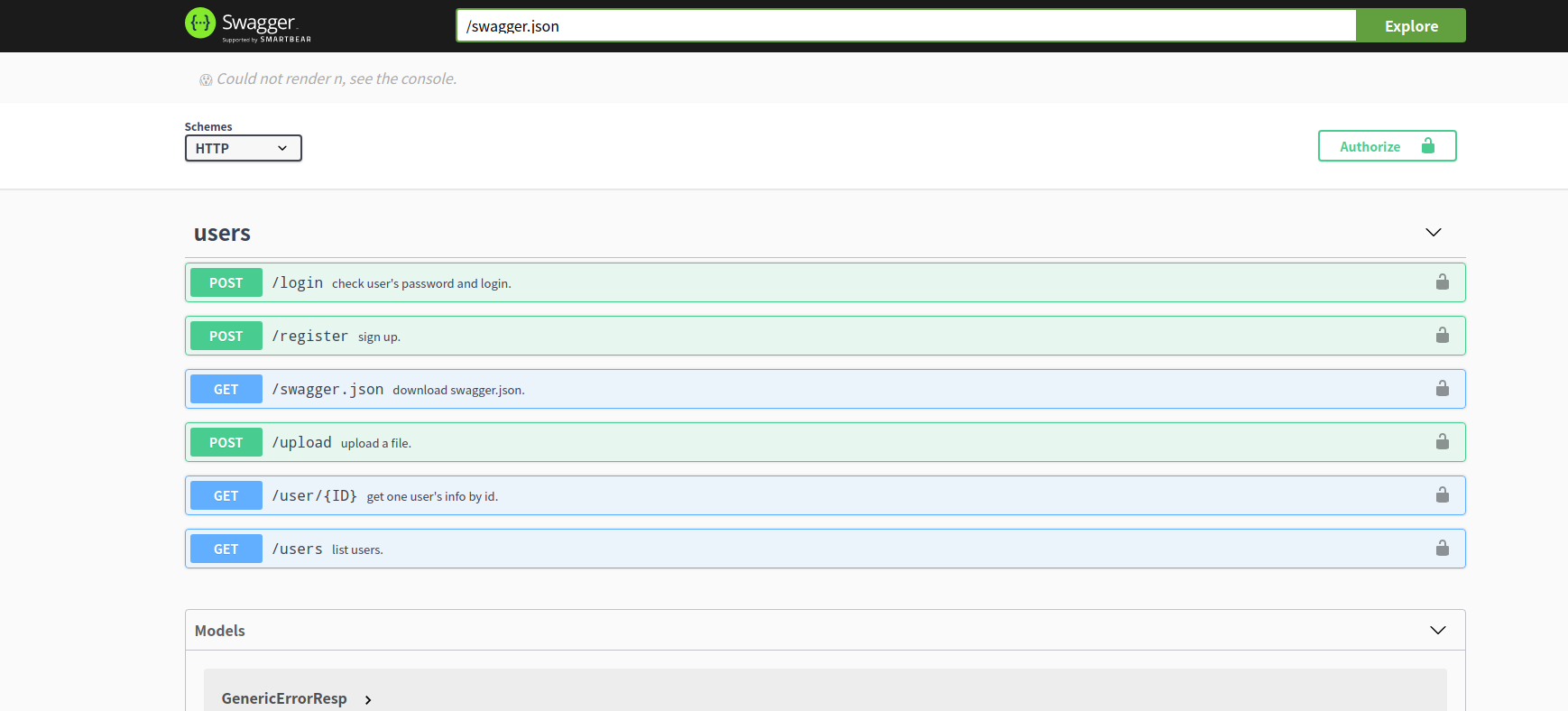Click the lock icon on POST /login
This screenshot has height=711, width=1568.
[x=1442, y=282]
